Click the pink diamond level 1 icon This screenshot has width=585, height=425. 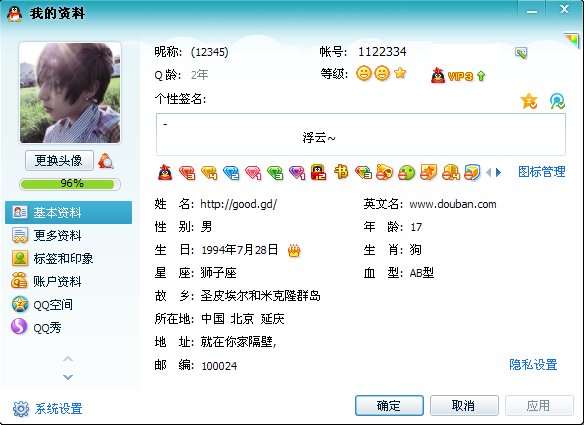(253, 172)
